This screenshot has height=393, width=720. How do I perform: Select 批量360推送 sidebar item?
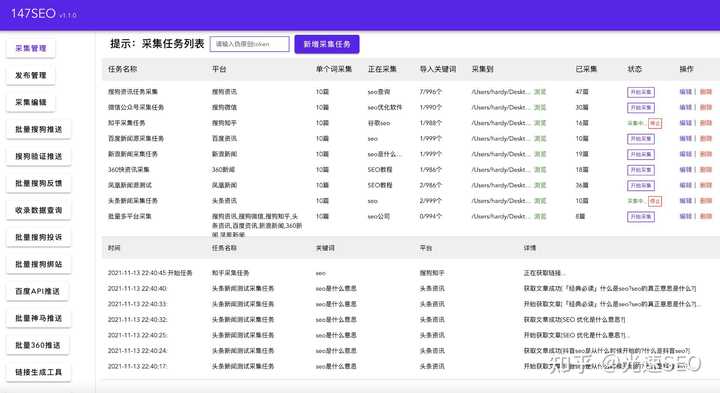pyautogui.click(x=38, y=345)
